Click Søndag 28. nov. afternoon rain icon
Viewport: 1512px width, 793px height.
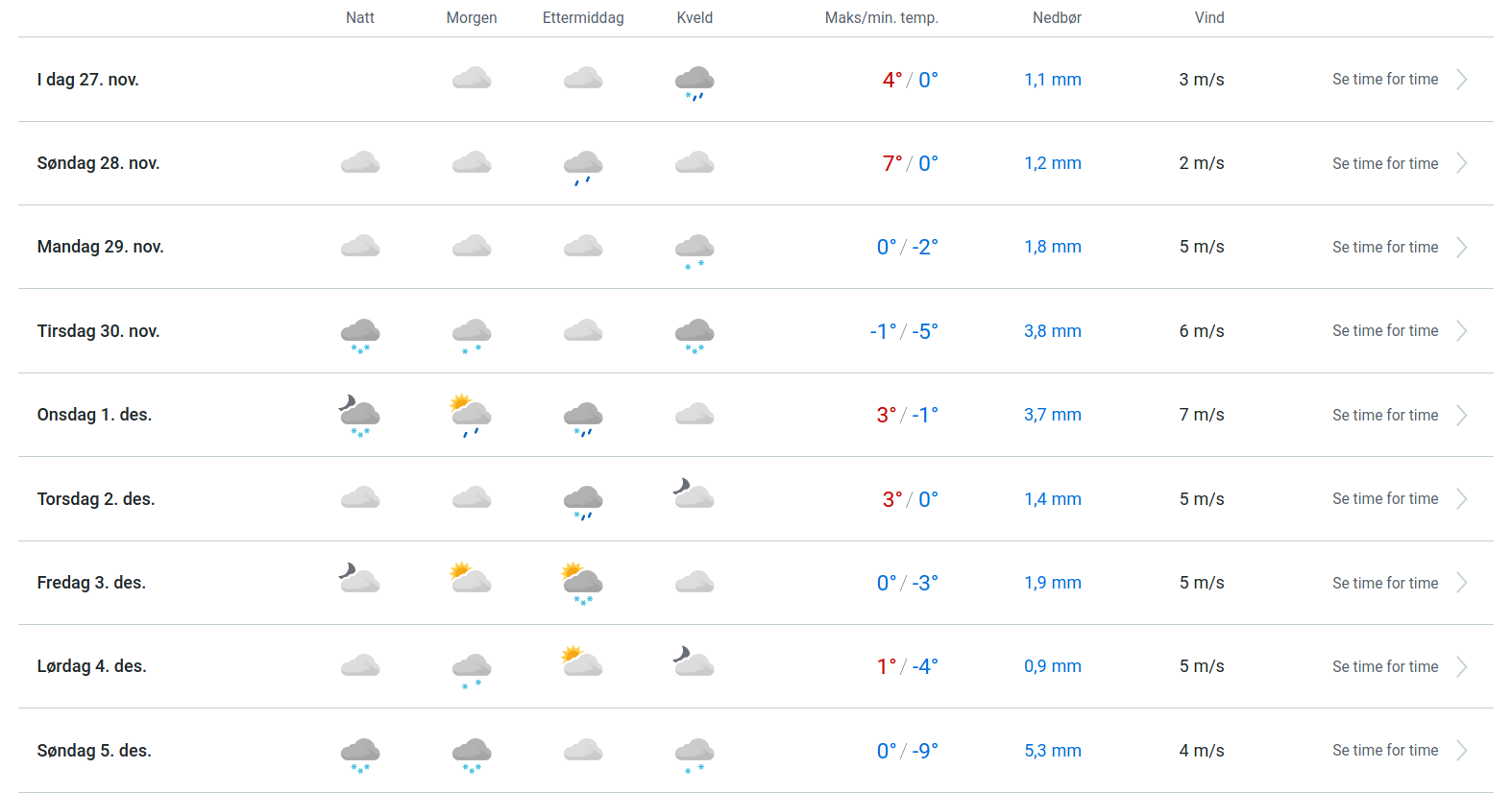tap(583, 165)
